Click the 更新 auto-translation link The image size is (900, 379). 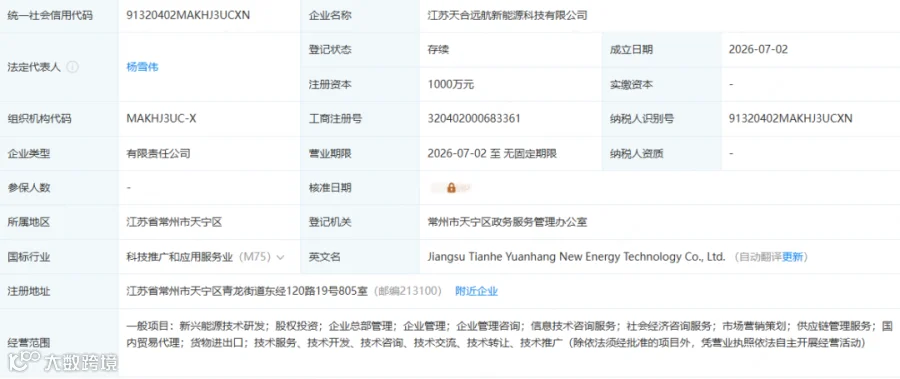(x=793, y=257)
